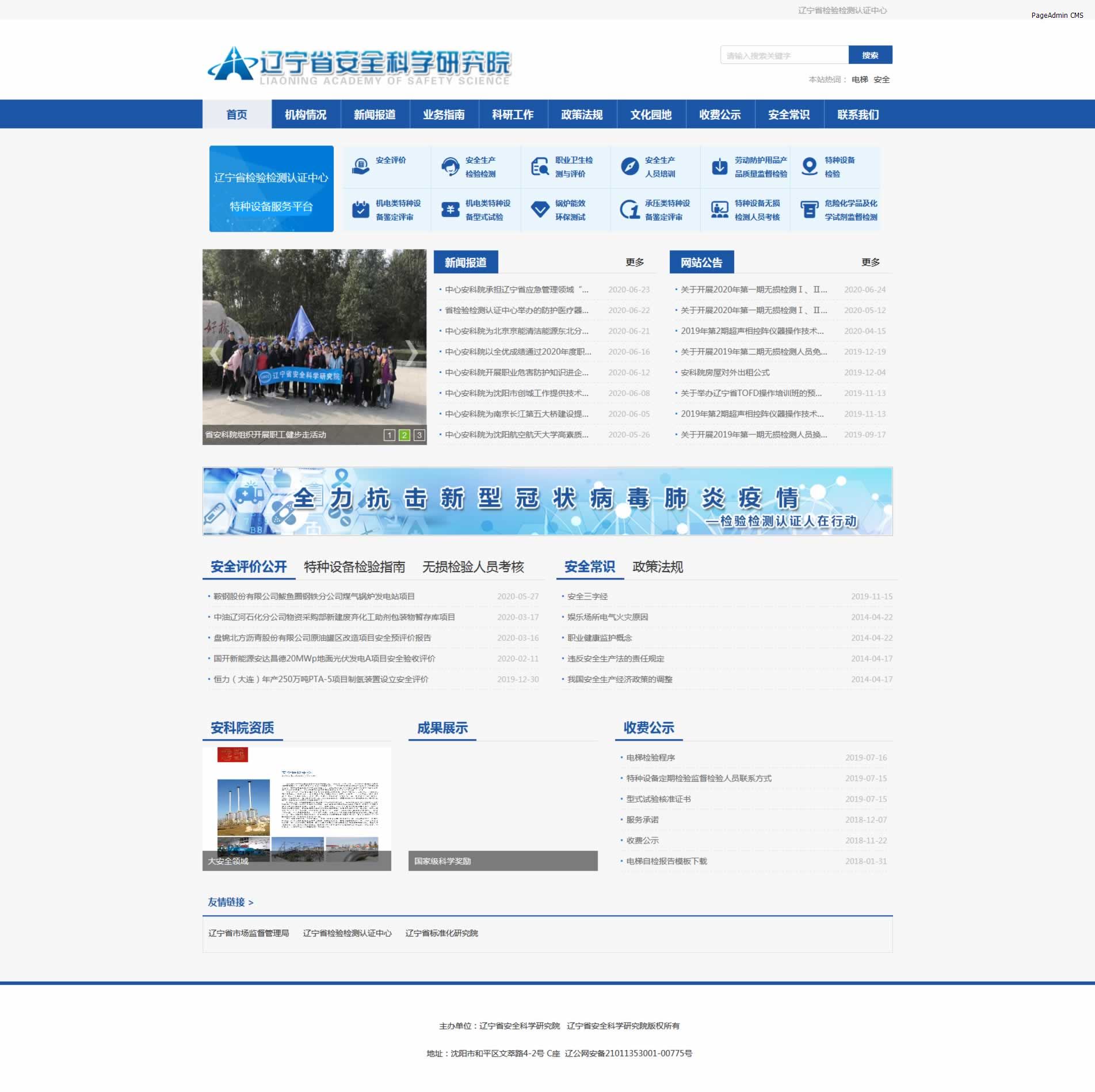
Task: Open 恒力（大连）年产250万吨PTA-5项目 entry
Action: point(321,679)
